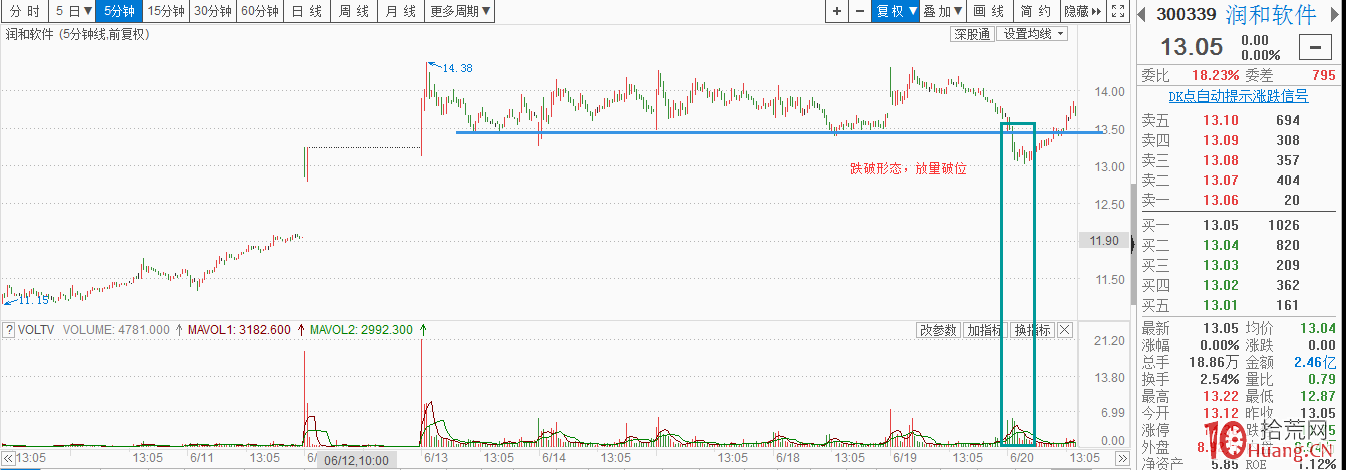Click the 买三 13.03 order row
The width and height of the screenshot is (1346, 470).
[x=1239, y=265]
